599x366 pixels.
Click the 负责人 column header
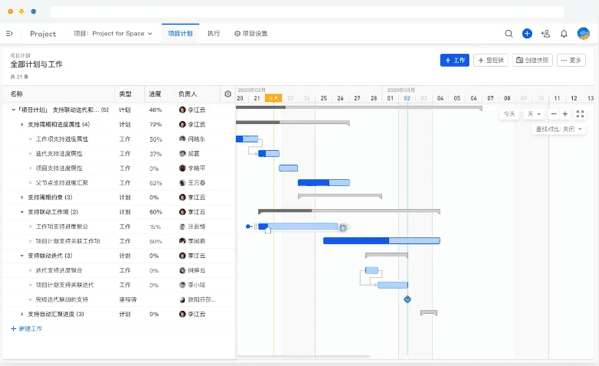188,94
